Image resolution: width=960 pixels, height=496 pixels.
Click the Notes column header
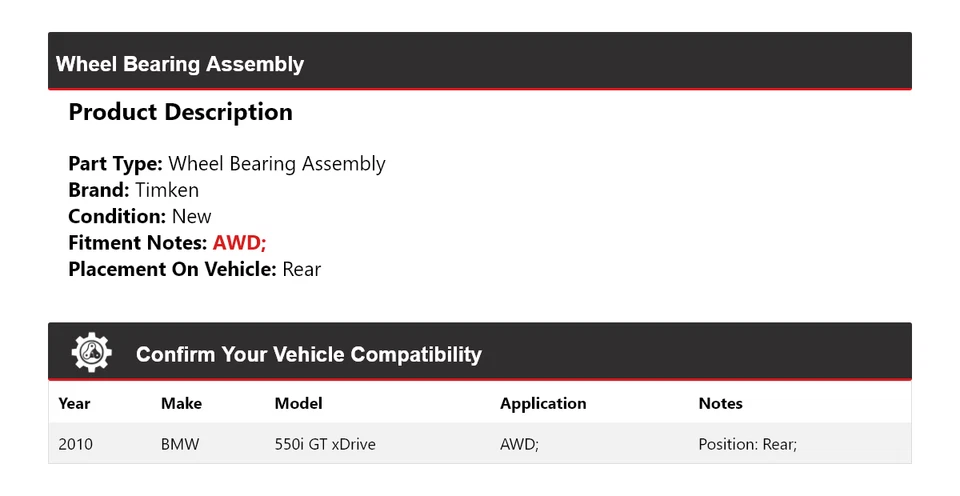(x=720, y=404)
